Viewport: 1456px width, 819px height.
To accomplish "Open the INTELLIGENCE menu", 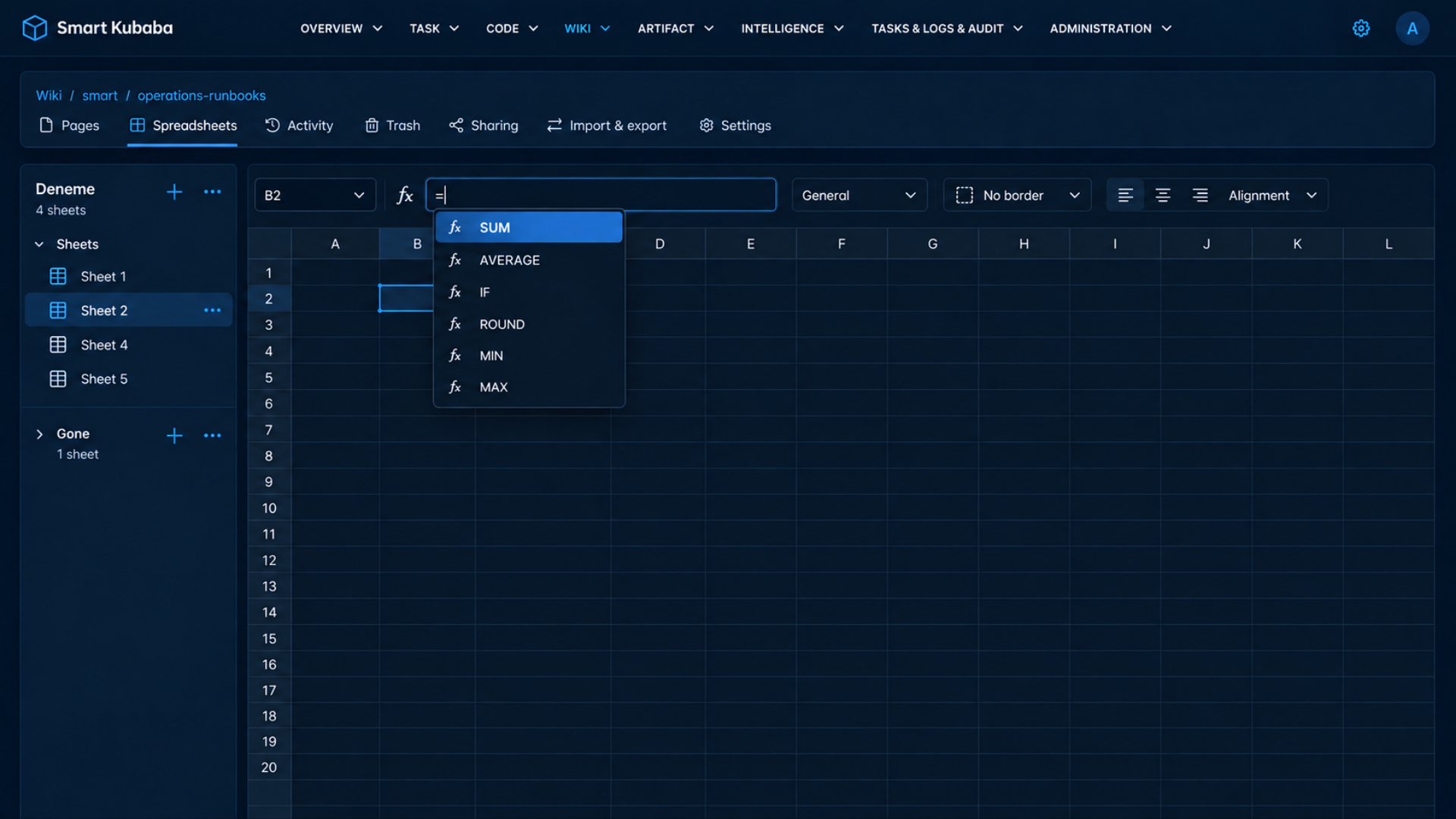I will tap(792, 29).
